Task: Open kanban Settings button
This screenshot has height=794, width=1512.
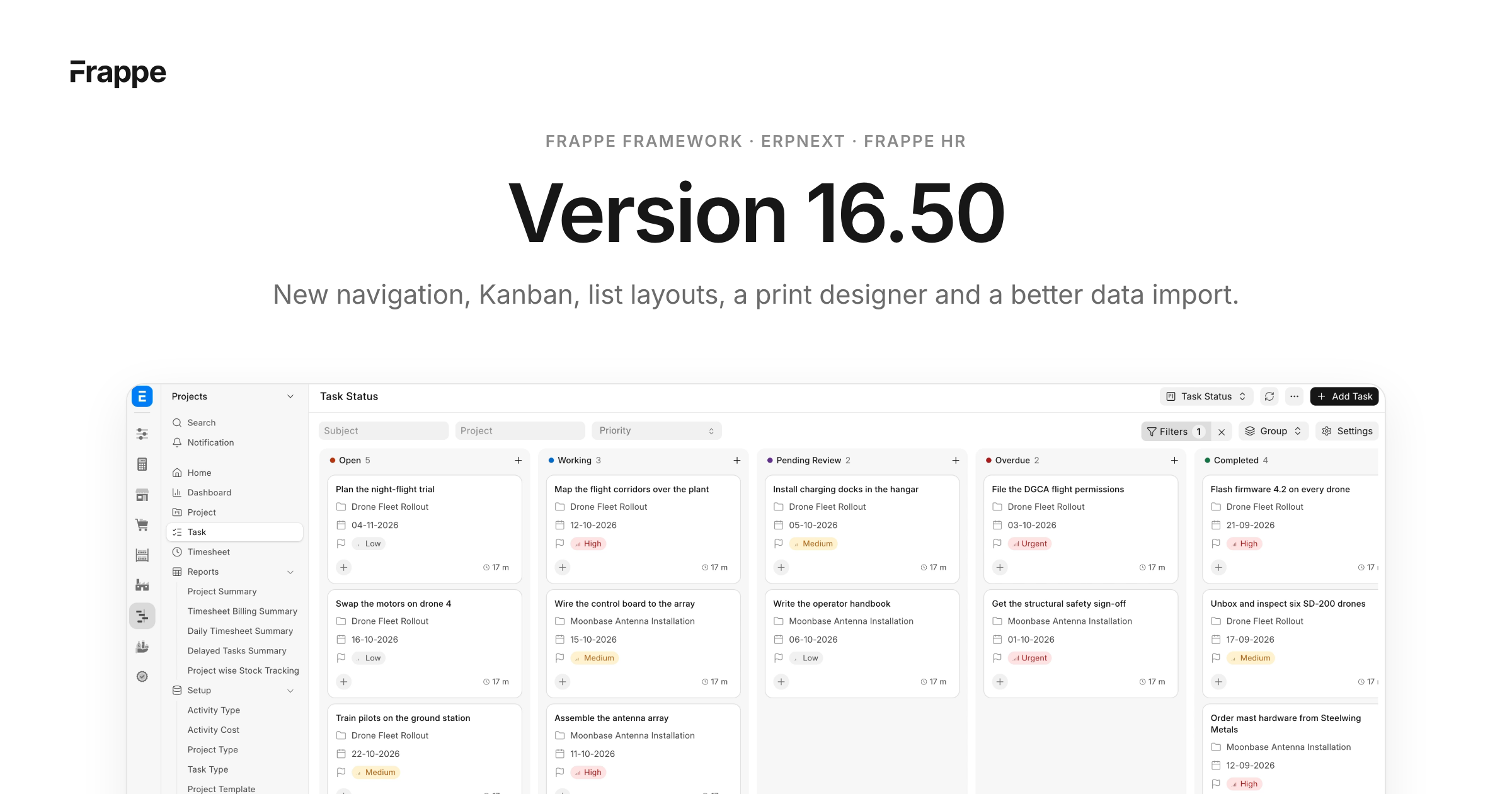Action: tap(1347, 431)
